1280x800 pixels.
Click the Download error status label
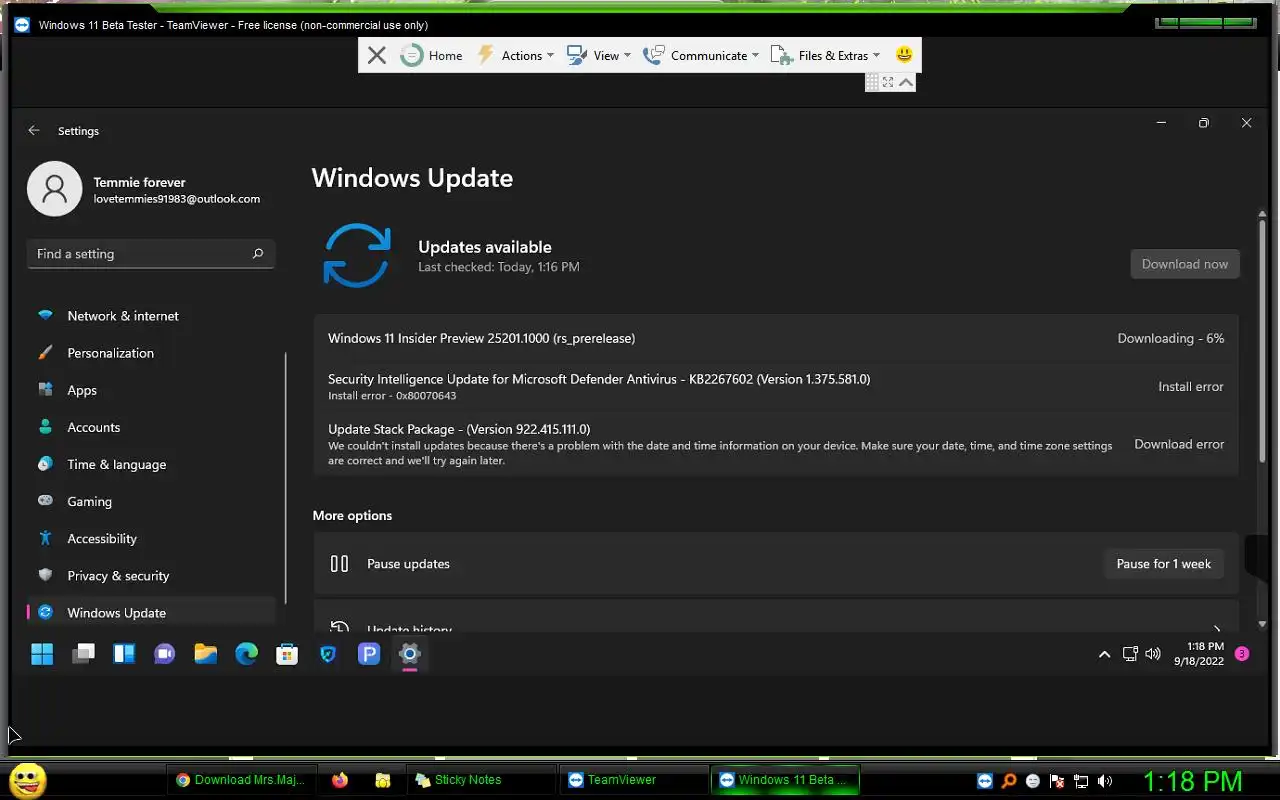click(x=1179, y=444)
